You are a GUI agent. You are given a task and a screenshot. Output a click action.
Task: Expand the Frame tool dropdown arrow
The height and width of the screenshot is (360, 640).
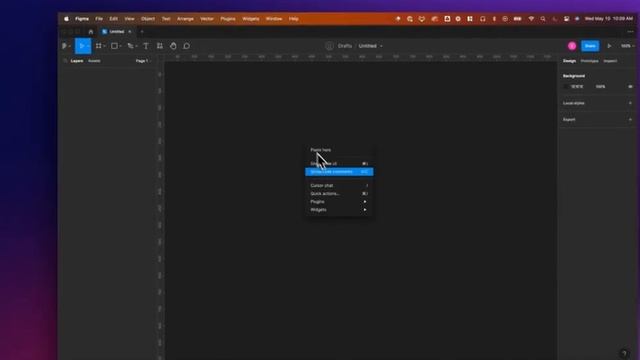pyautogui.click(x=104, y=46)
